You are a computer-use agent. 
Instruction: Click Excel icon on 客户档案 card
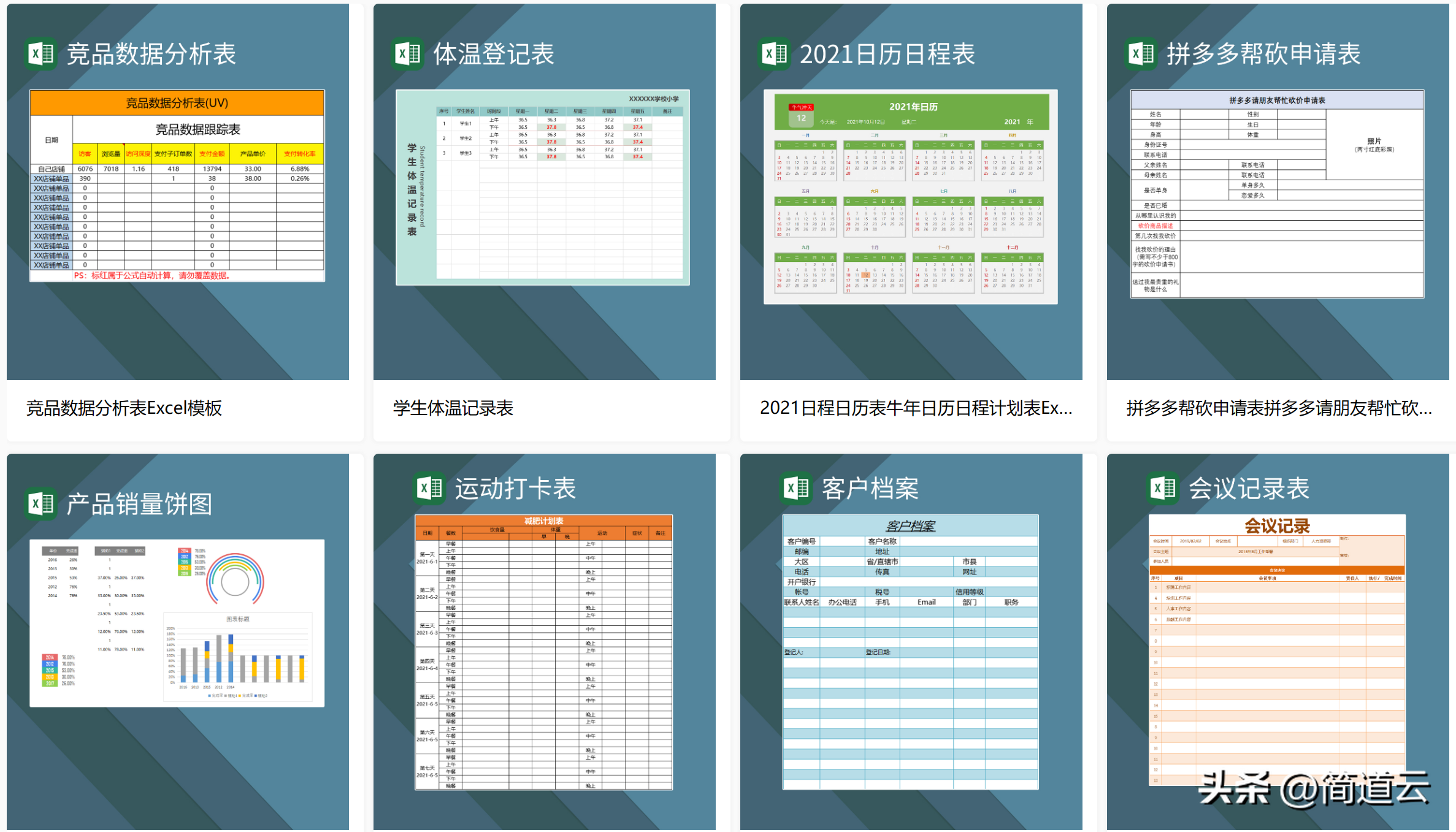796,489
